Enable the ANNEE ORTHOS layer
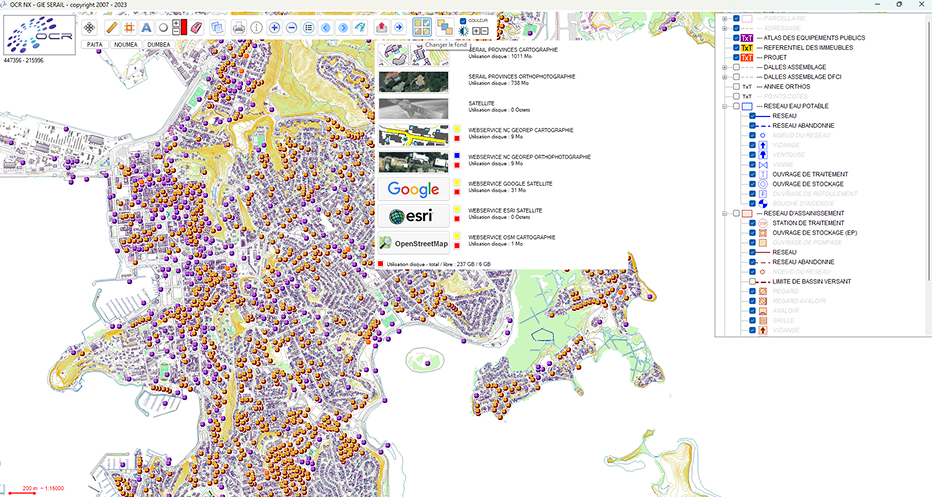 click(736, 87)
